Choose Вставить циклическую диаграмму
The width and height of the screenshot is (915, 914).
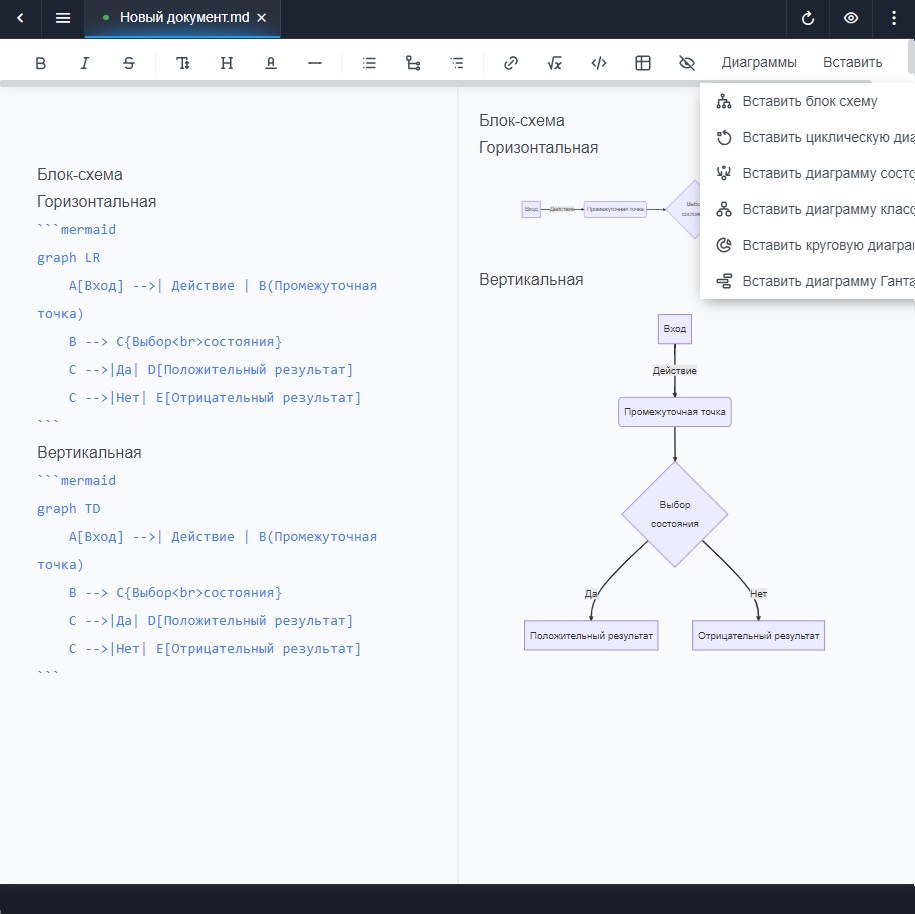click(808, 138)
